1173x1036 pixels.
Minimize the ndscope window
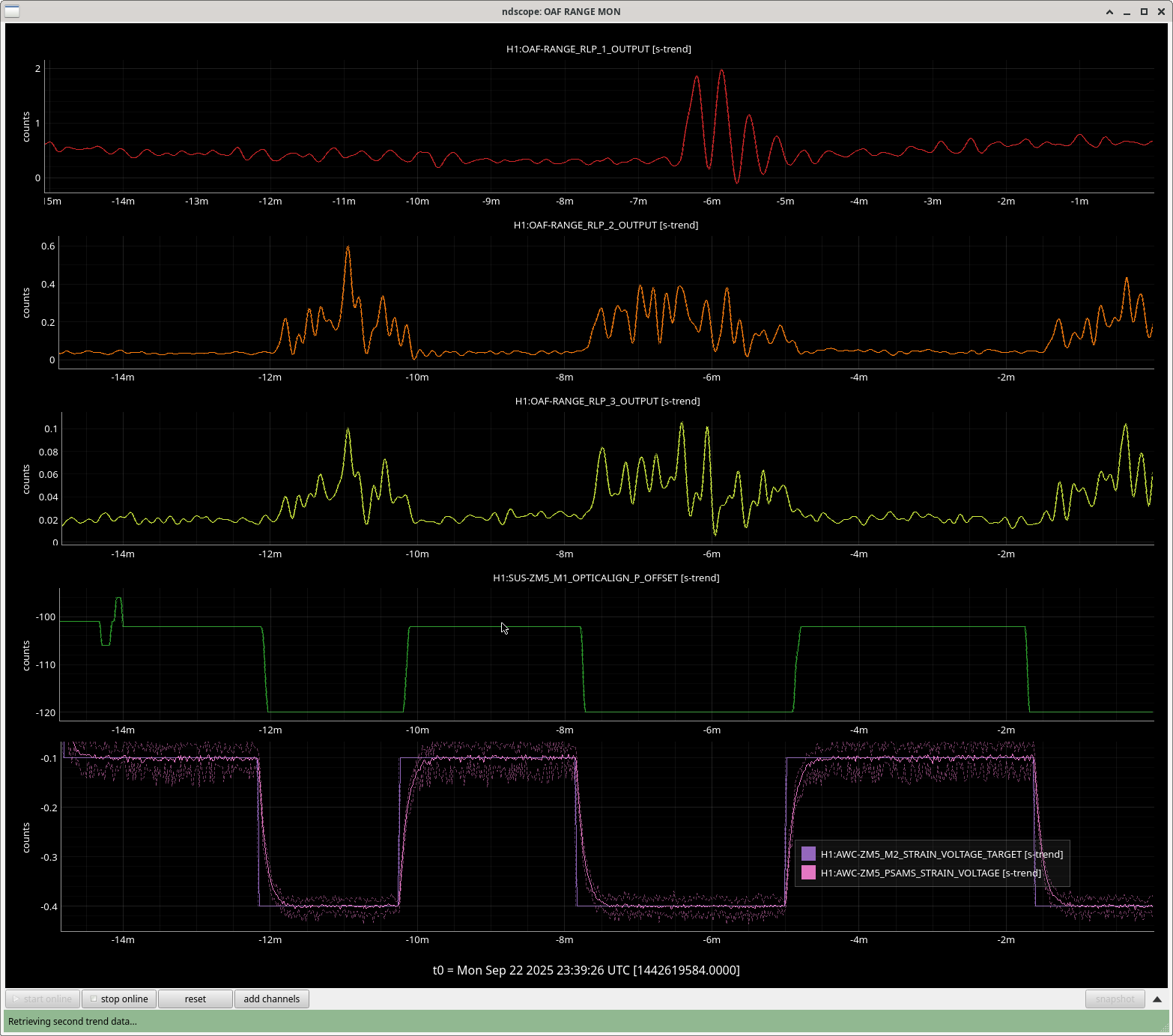coord(1127,11)
